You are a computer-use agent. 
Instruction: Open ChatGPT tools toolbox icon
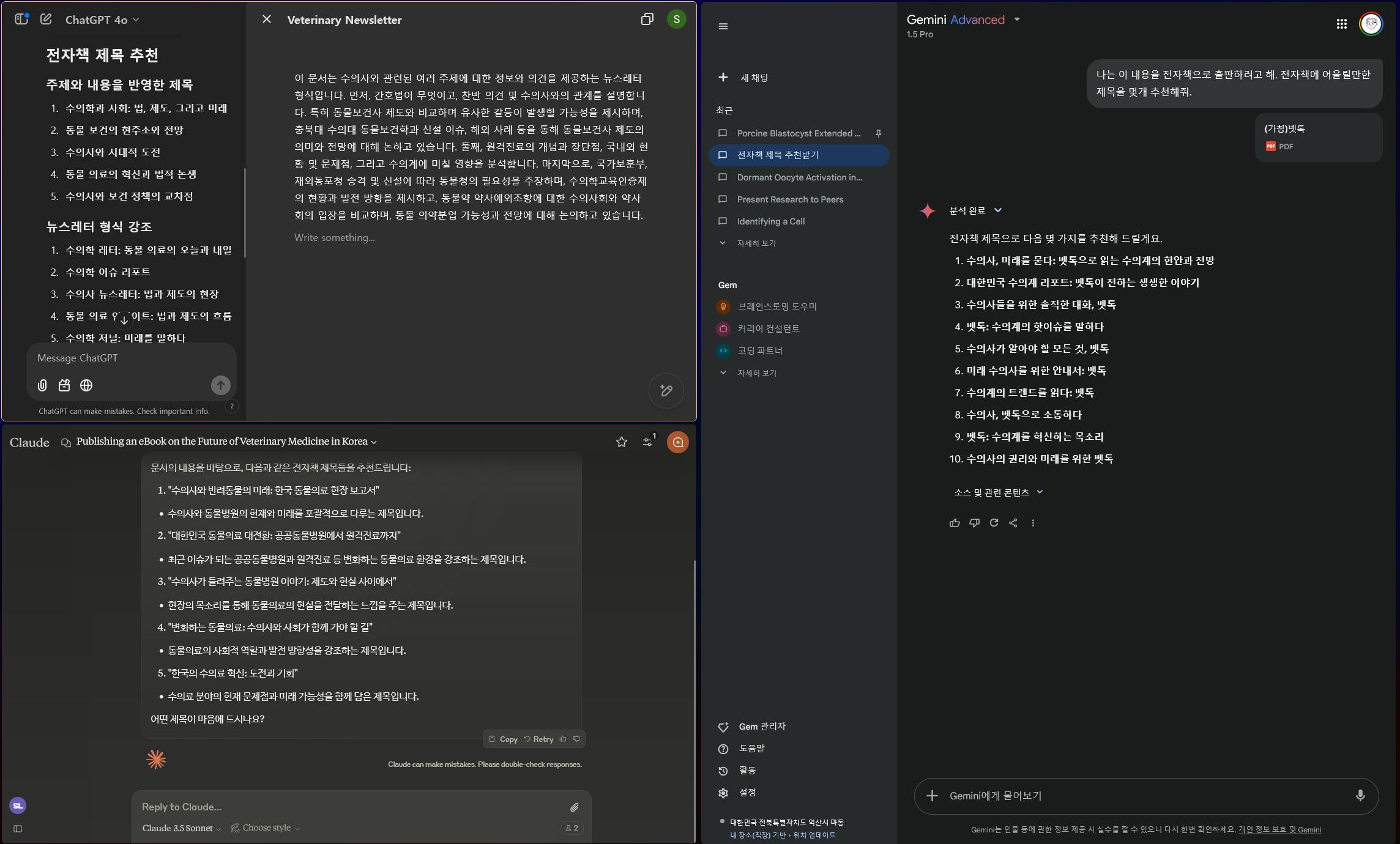(x=64, y=385)
